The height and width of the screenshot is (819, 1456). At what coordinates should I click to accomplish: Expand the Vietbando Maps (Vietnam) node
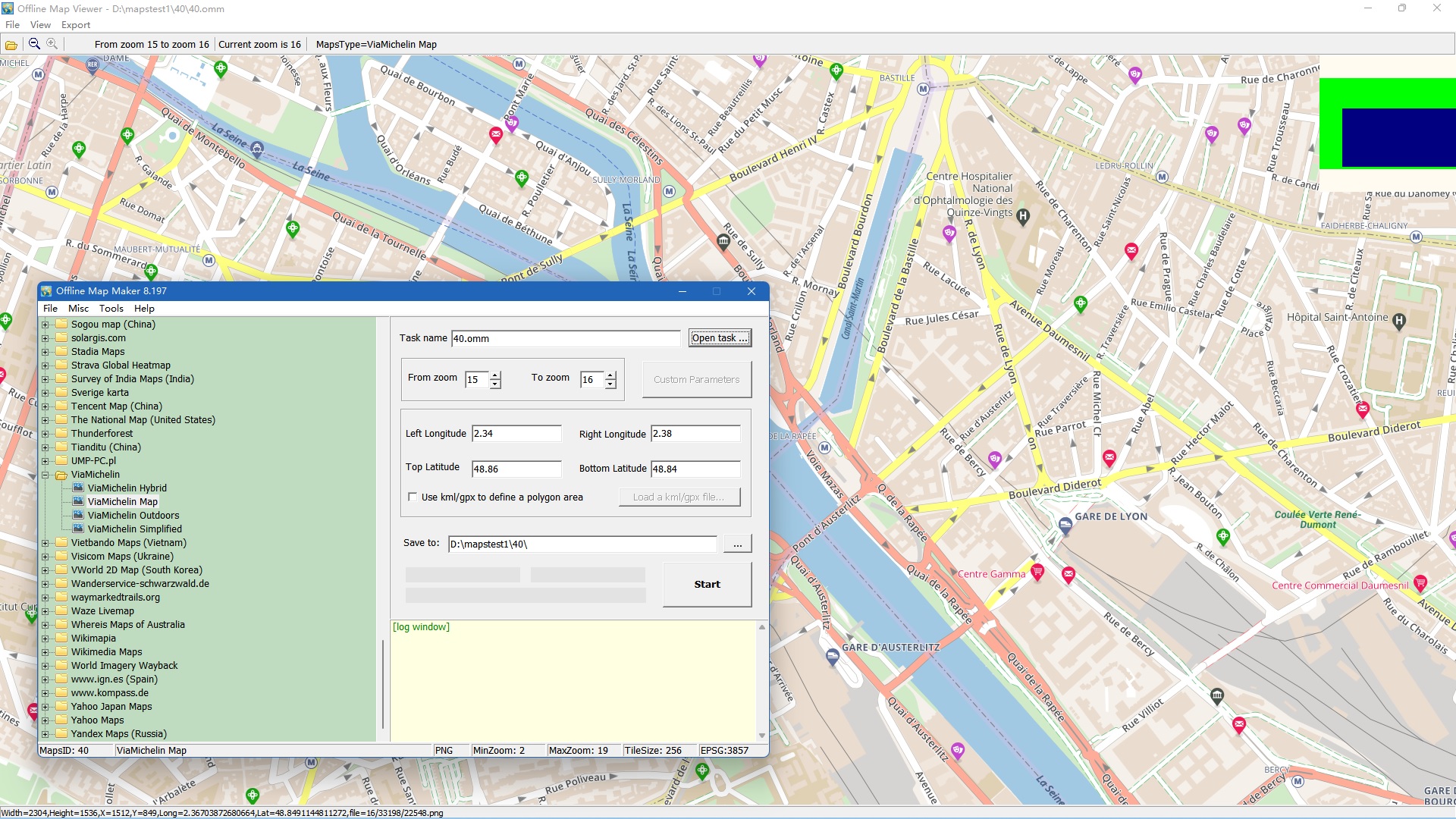click(x=45, y=543)
